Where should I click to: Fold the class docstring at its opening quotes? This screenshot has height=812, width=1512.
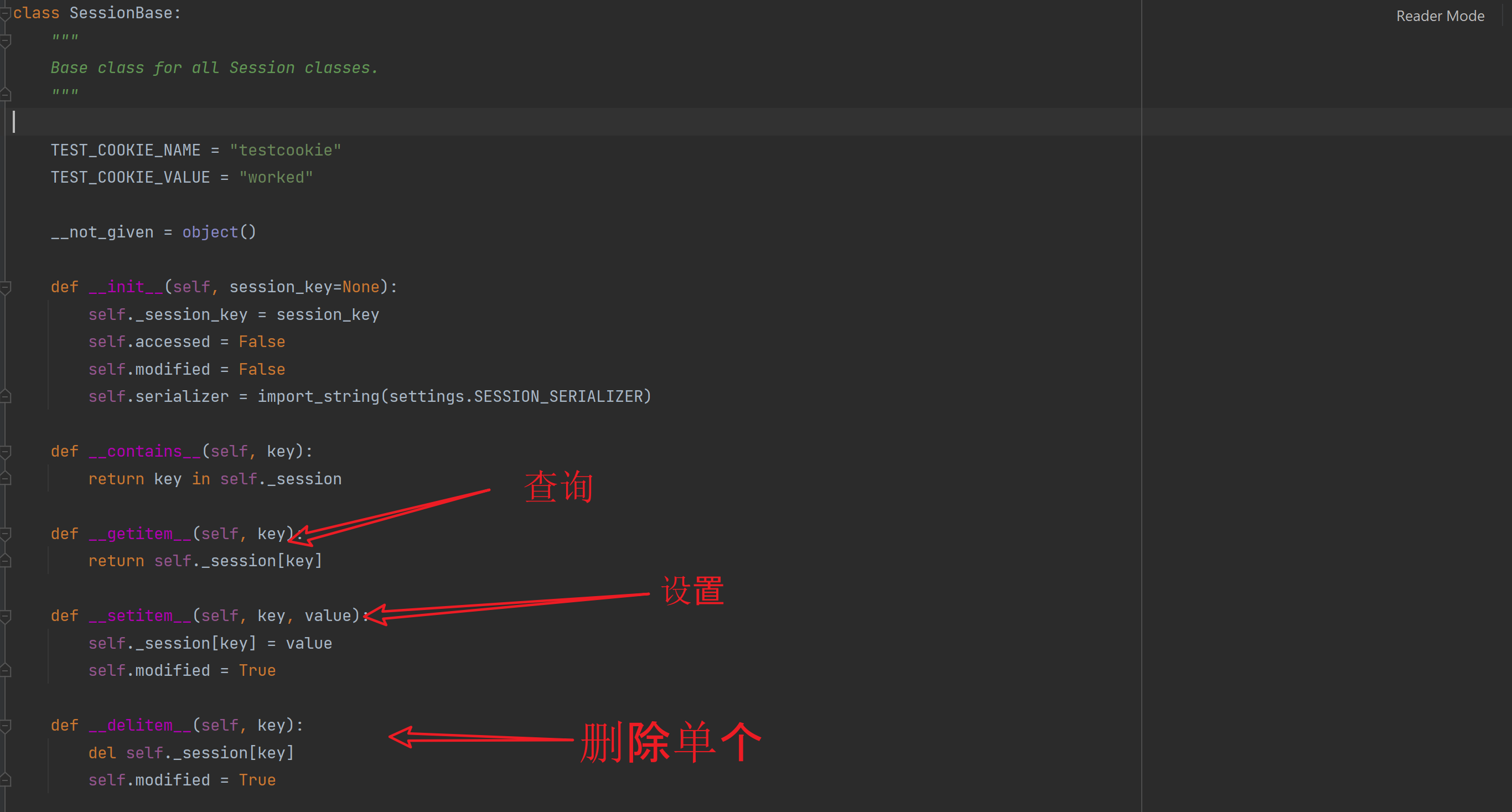[6, 40]
